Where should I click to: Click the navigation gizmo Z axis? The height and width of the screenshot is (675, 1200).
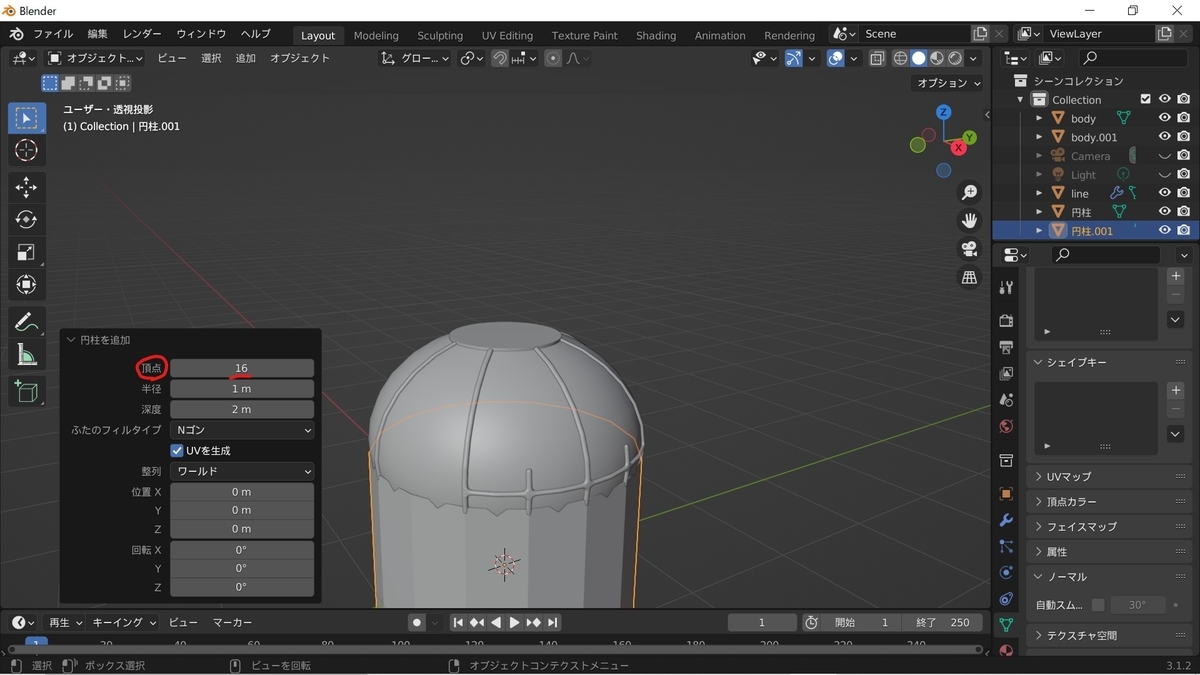(x=943, y=112)
